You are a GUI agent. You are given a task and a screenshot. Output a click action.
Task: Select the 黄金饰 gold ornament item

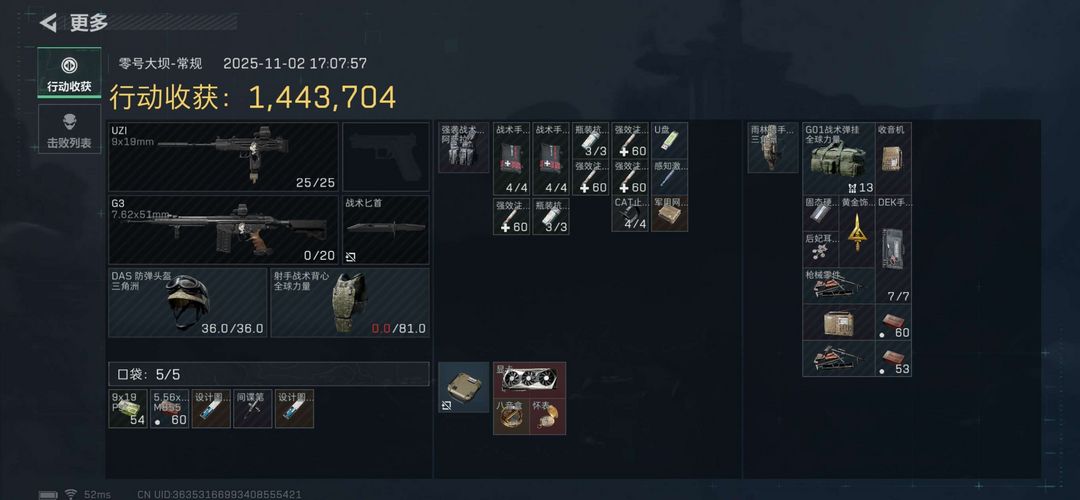click(x=857, y=231)
